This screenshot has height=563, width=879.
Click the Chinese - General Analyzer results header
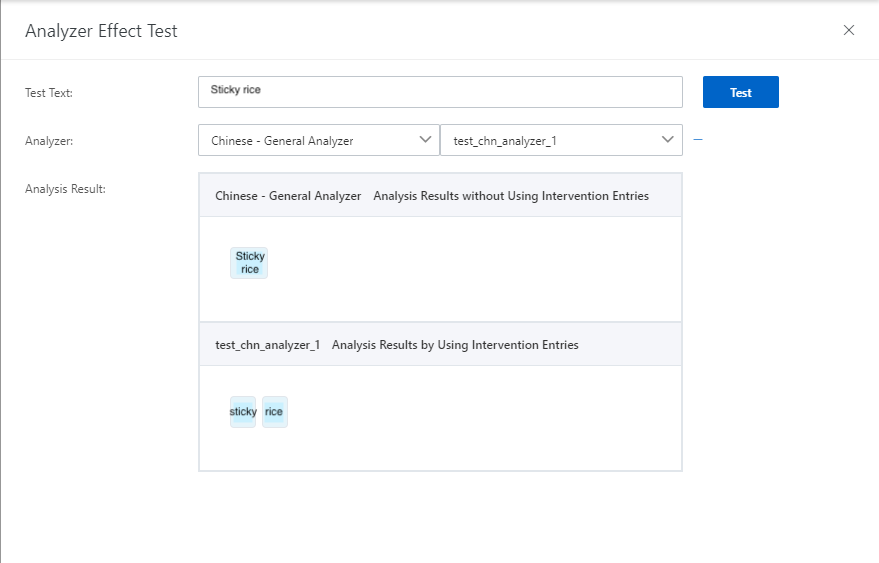[288, 196]
